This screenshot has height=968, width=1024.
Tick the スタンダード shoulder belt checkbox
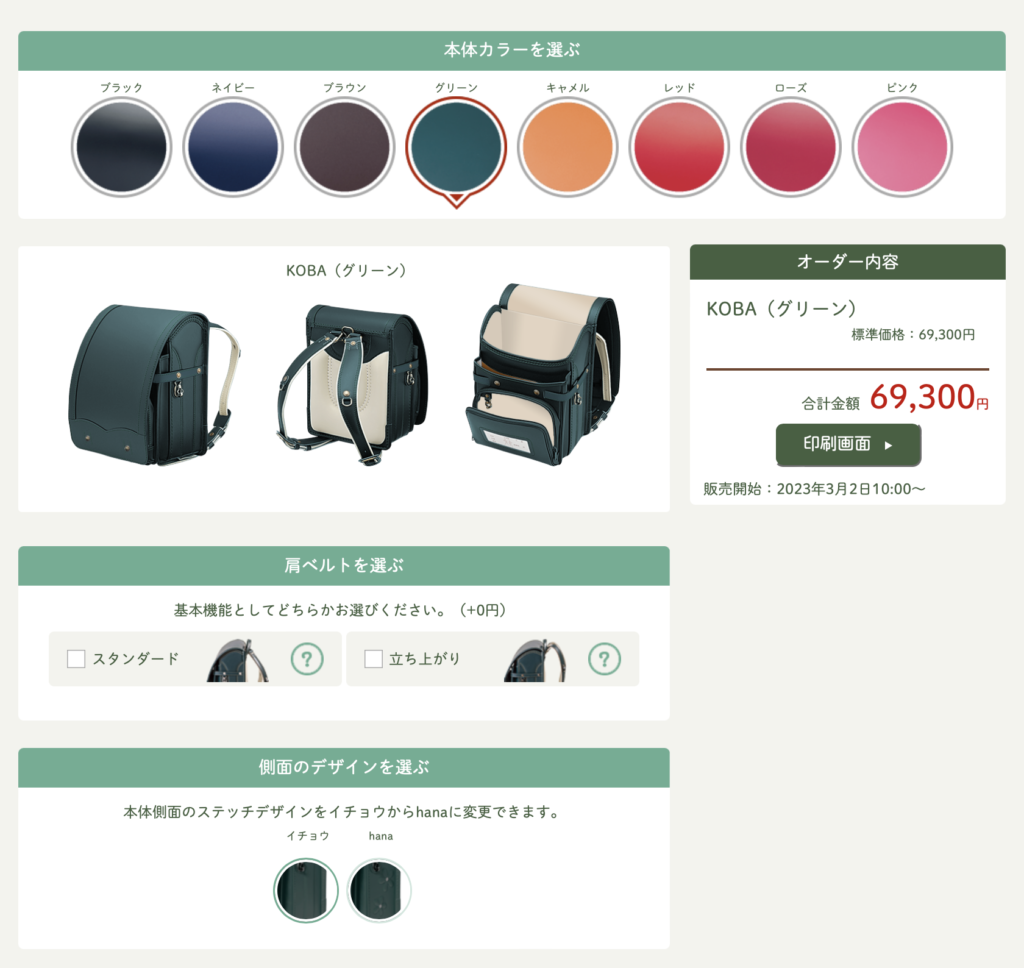coord(76,658)
